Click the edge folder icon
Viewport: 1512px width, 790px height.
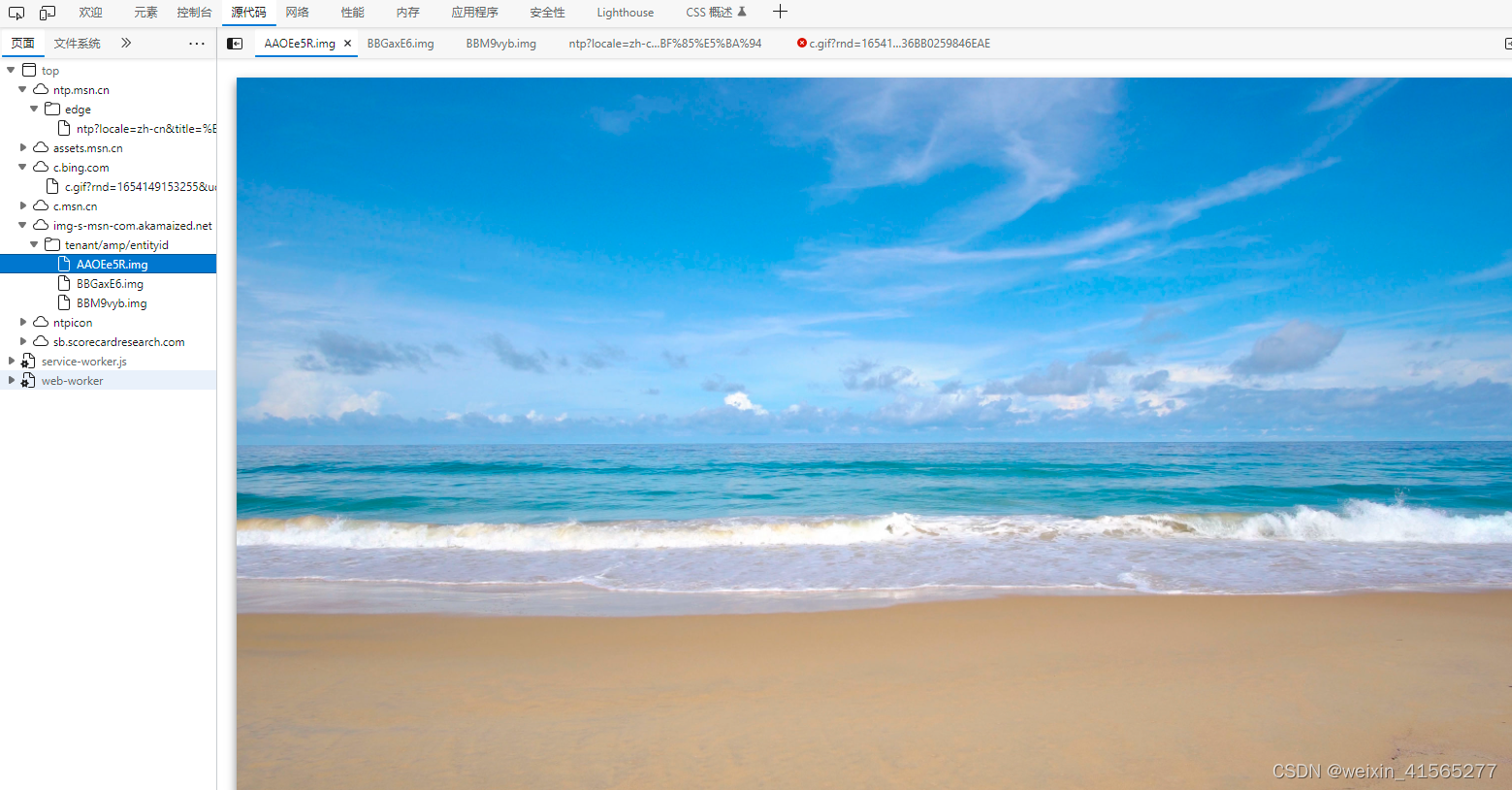(x=52, y=109)
